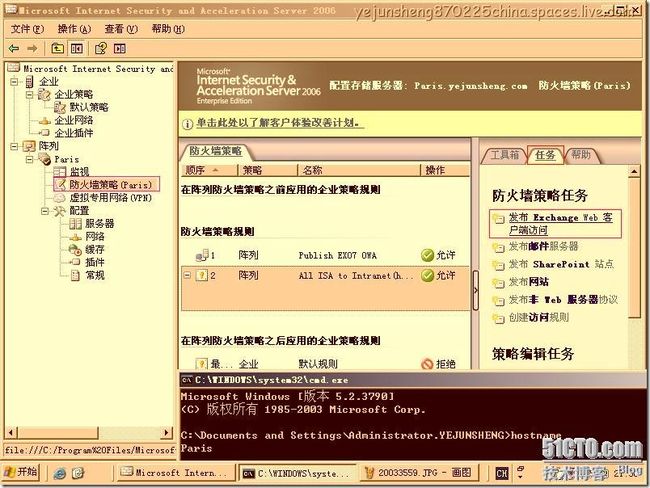Viewport: 650px width, 488px height.
Task: Click the rightmost pane layout toolbar icon
Action: click(x=120, y=49)
